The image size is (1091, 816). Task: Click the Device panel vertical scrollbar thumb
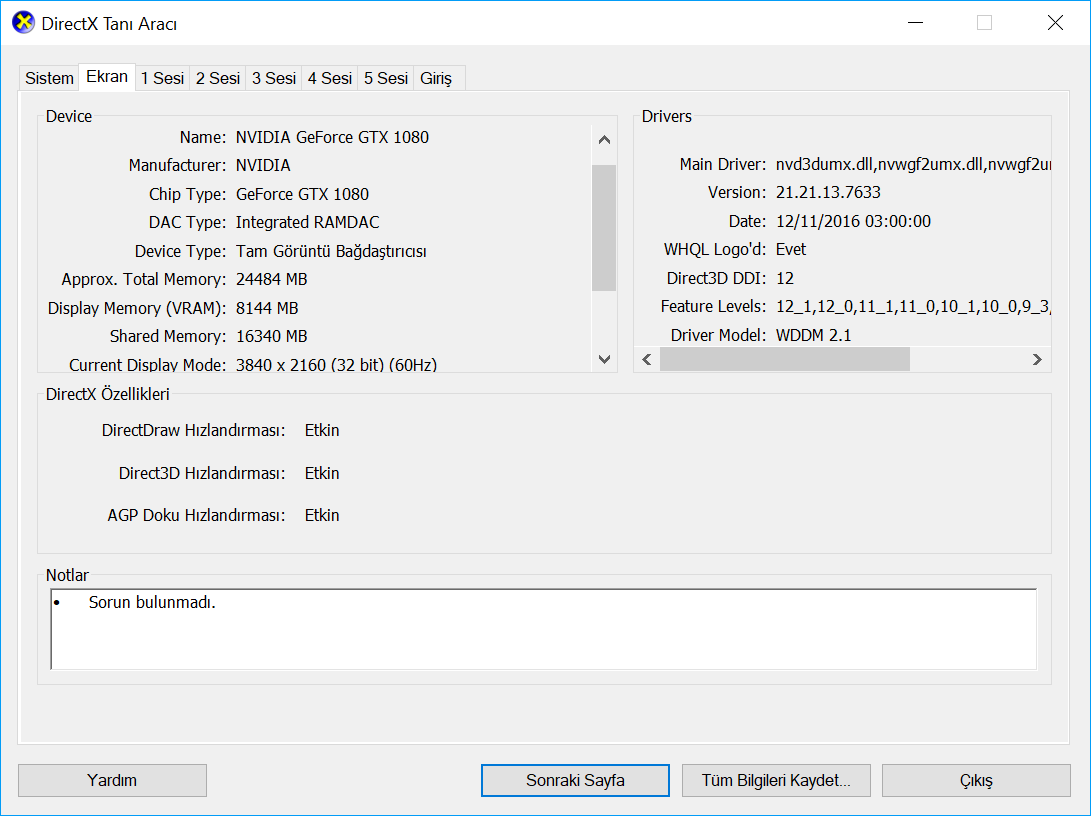(604, 227)
